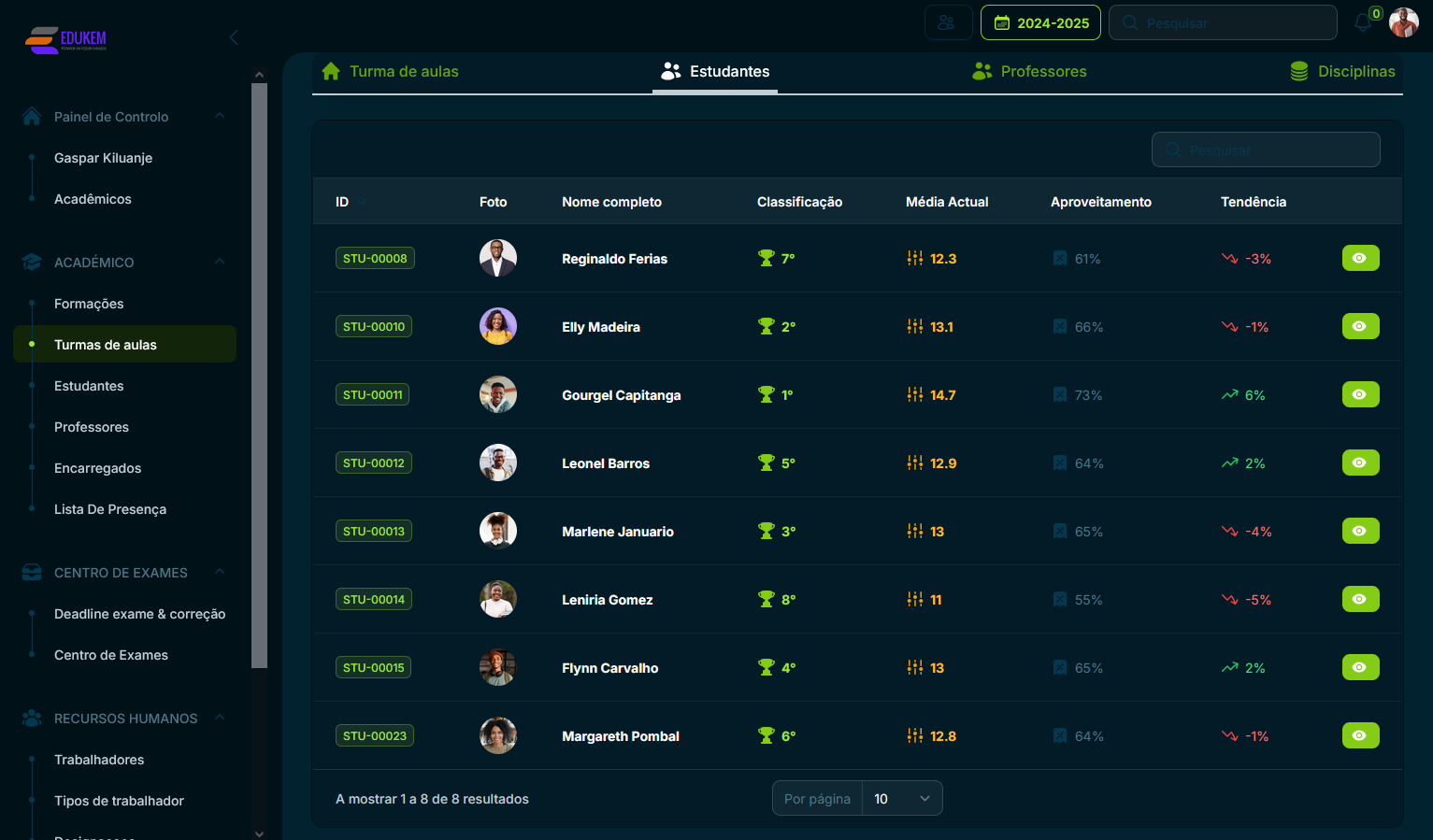This screenshot has height=840, width=1433.
Task: Collapse sidebar with the left arrow icon
Action: point(234,37)
